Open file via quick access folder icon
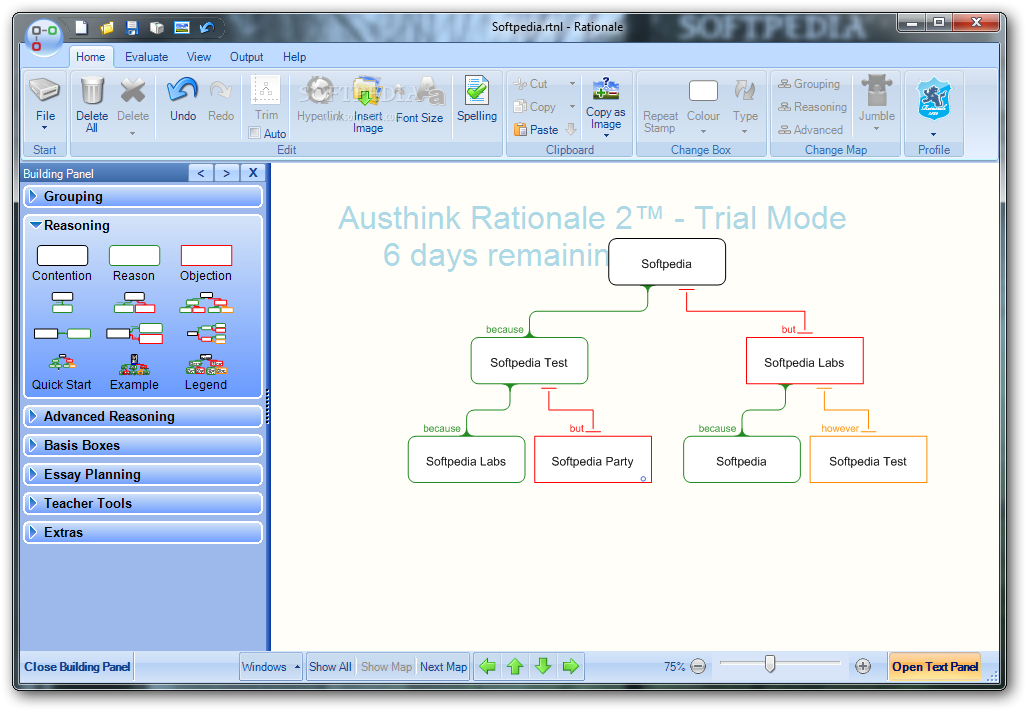Screen dimensions: 1027x711 click(107, 27)
